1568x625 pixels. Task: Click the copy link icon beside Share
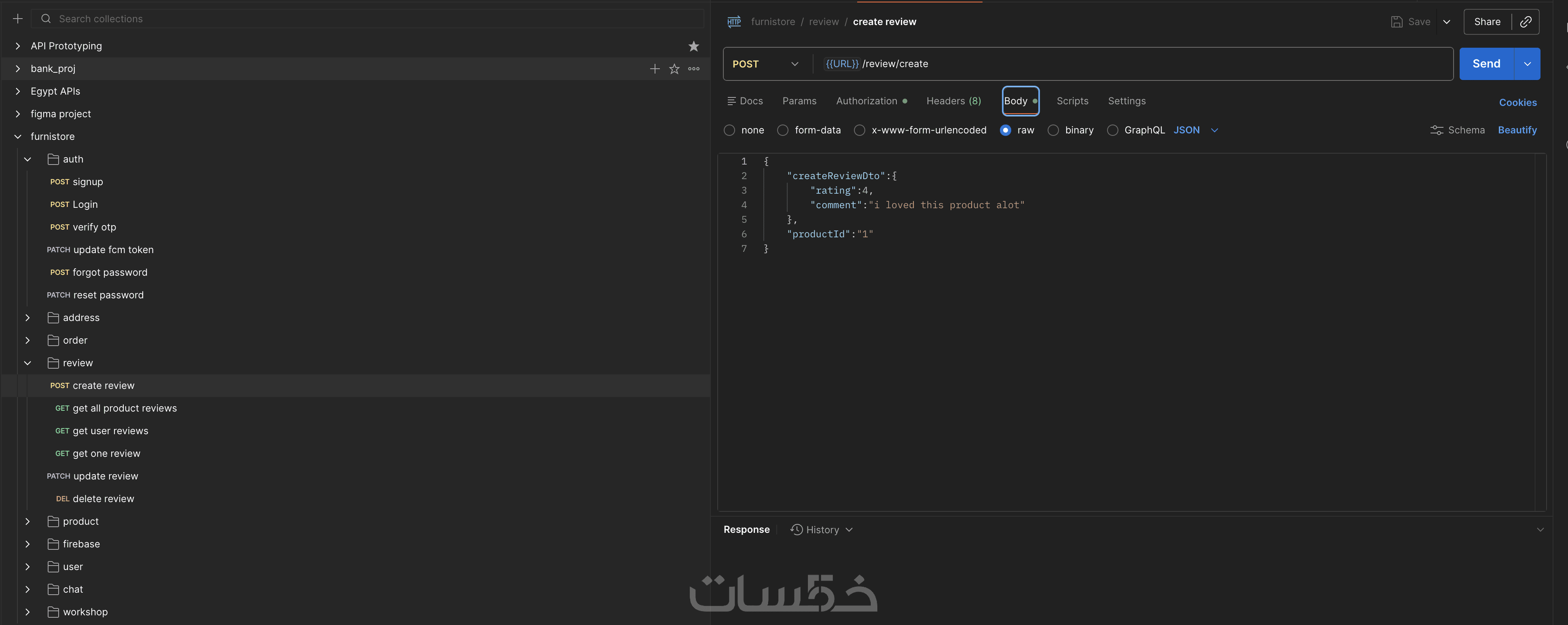tap(1526, 22)
